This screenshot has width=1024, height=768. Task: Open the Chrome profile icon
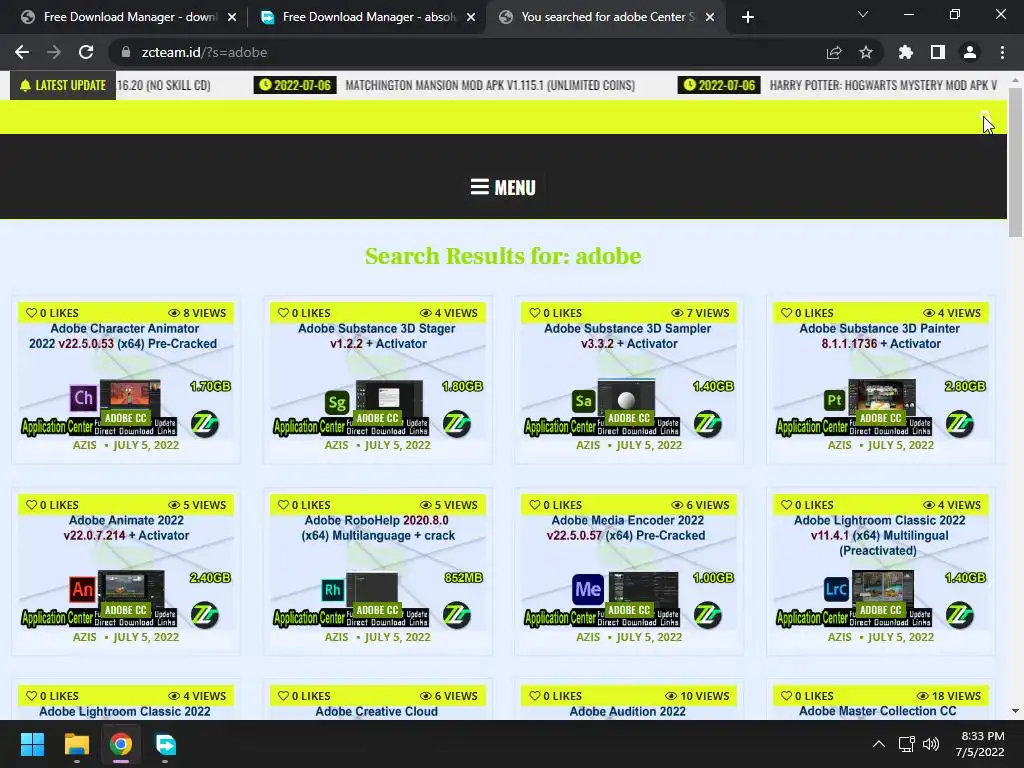click(970, 52)
